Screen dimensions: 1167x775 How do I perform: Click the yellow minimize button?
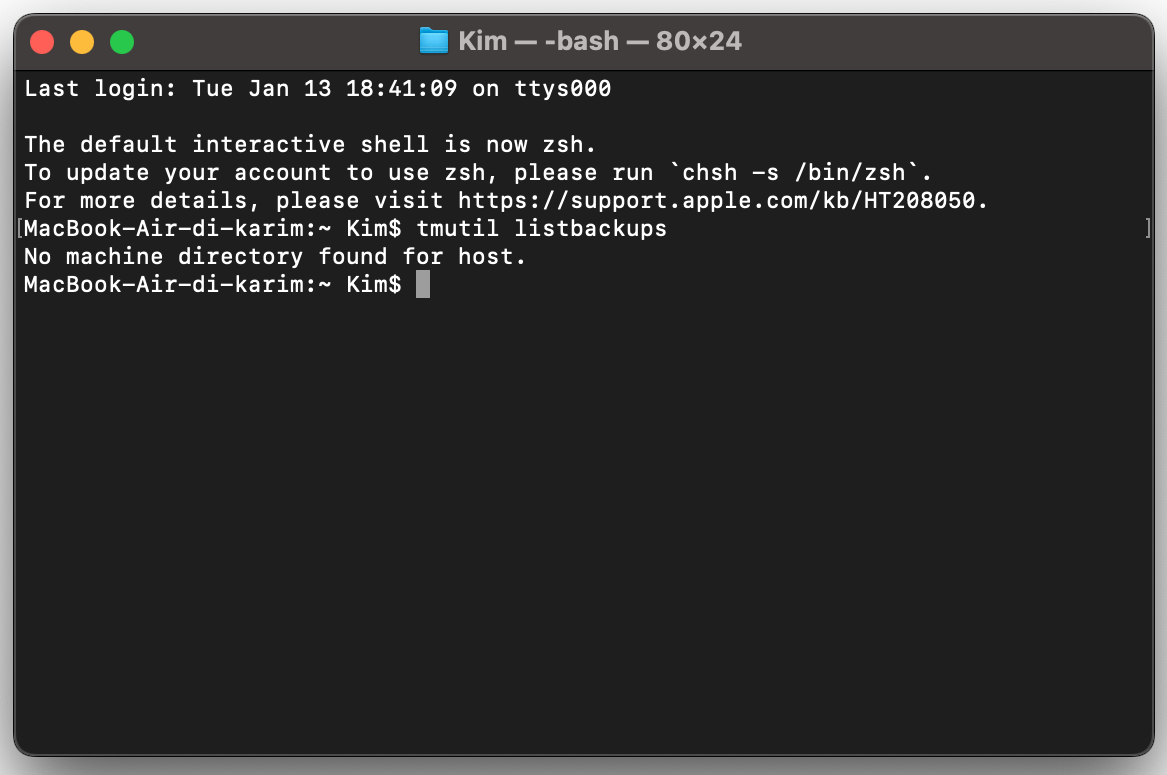(x=81, y=41)
